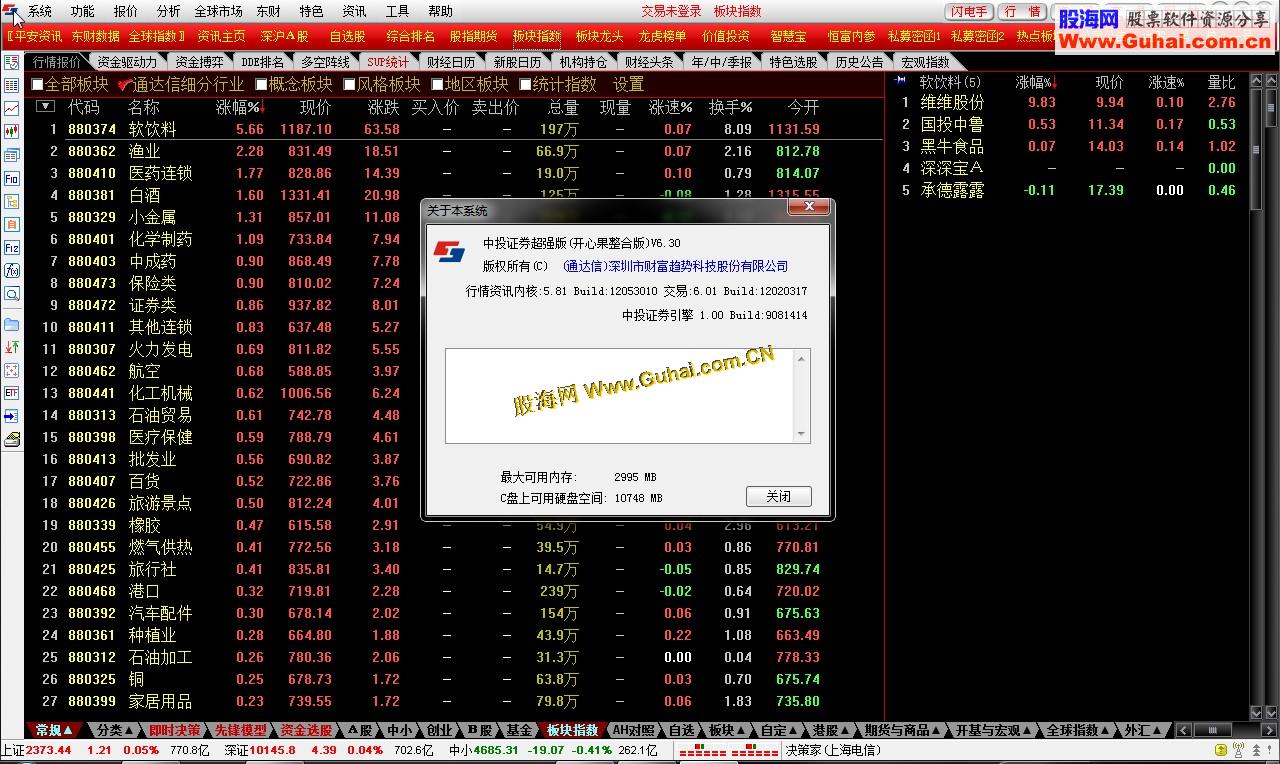Switch to the SUP统计 tab

(388, 62)
